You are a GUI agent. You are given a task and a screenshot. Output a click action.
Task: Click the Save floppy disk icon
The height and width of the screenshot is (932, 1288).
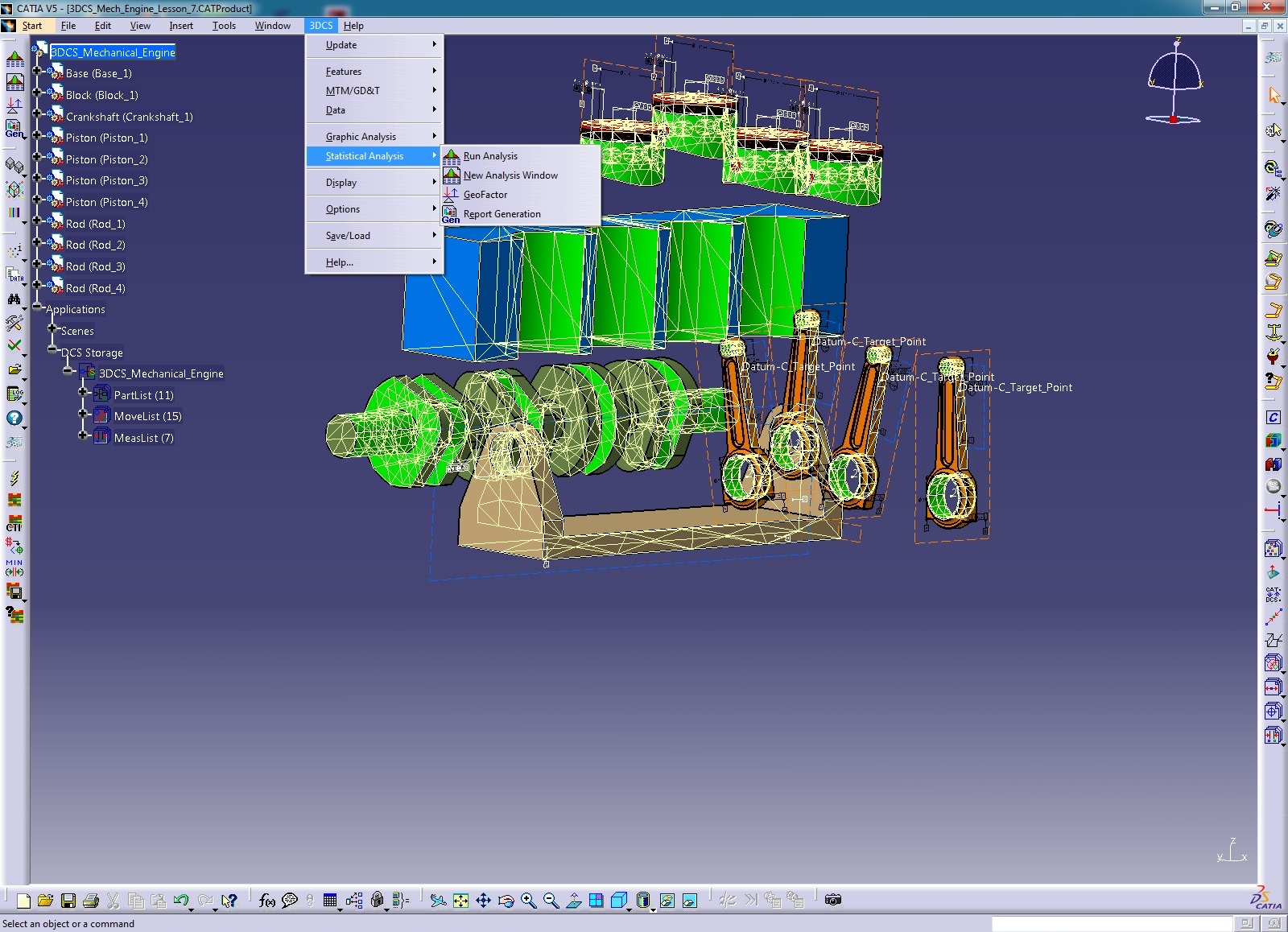click(68, 901)
